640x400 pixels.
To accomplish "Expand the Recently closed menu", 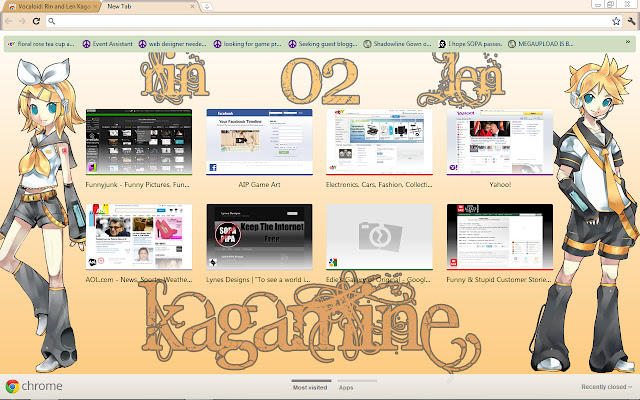I will (x=606, y=387).
